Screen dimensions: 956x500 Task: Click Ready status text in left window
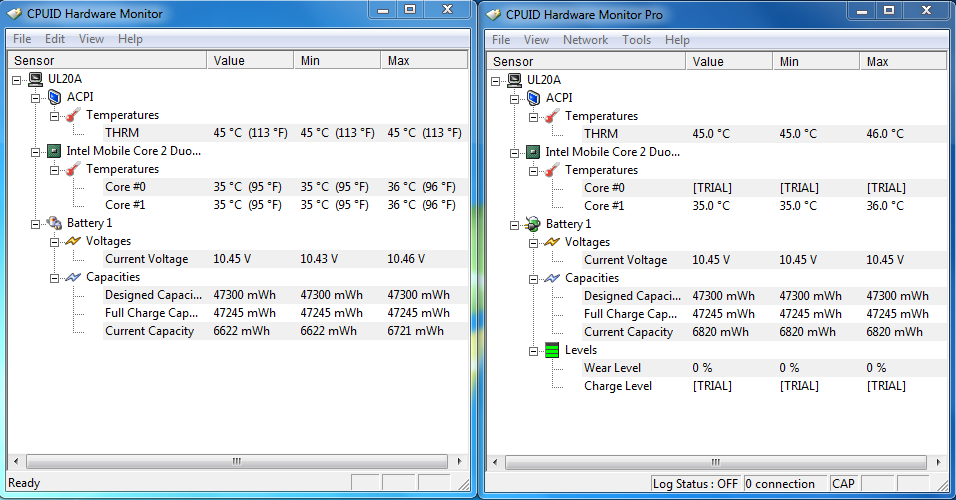tap(24, 483)
